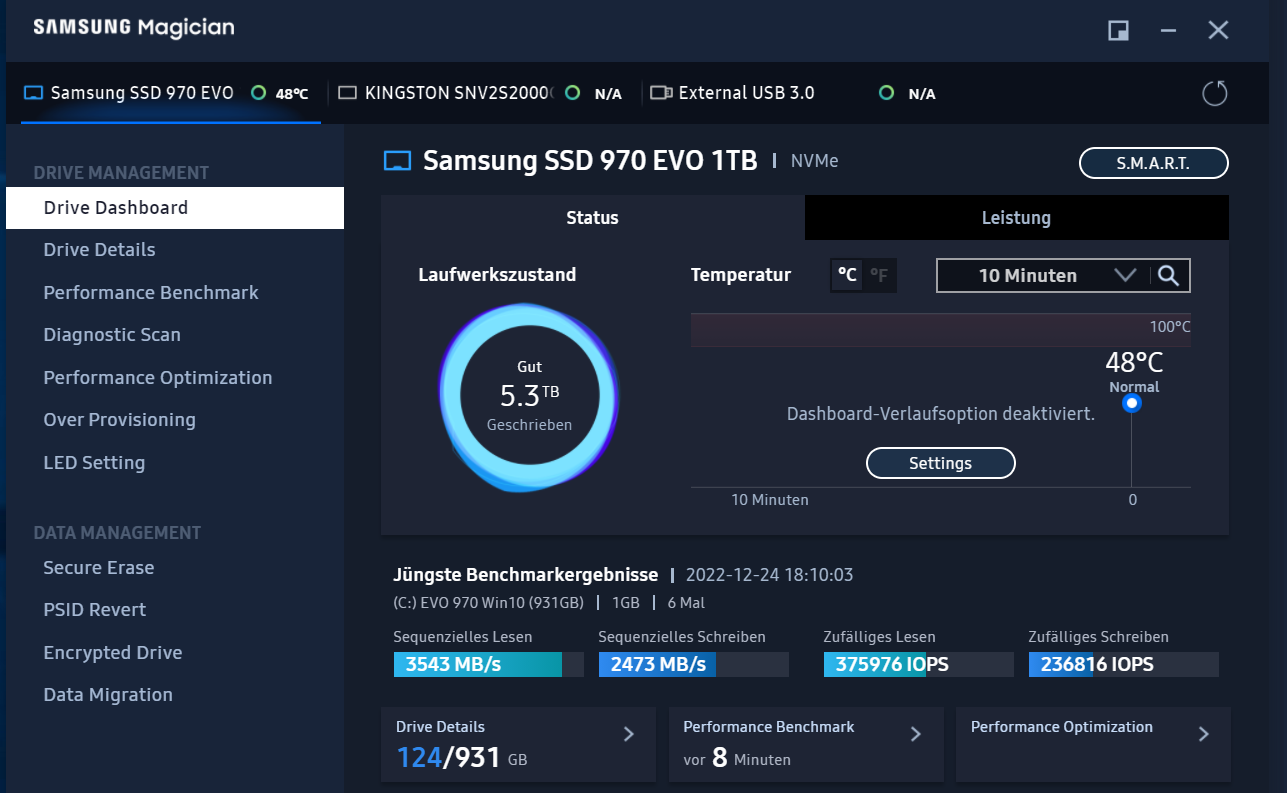Screen dimensions: 1287x793
Task: Click the refresh drives icon
Action: pos(1214,93)
